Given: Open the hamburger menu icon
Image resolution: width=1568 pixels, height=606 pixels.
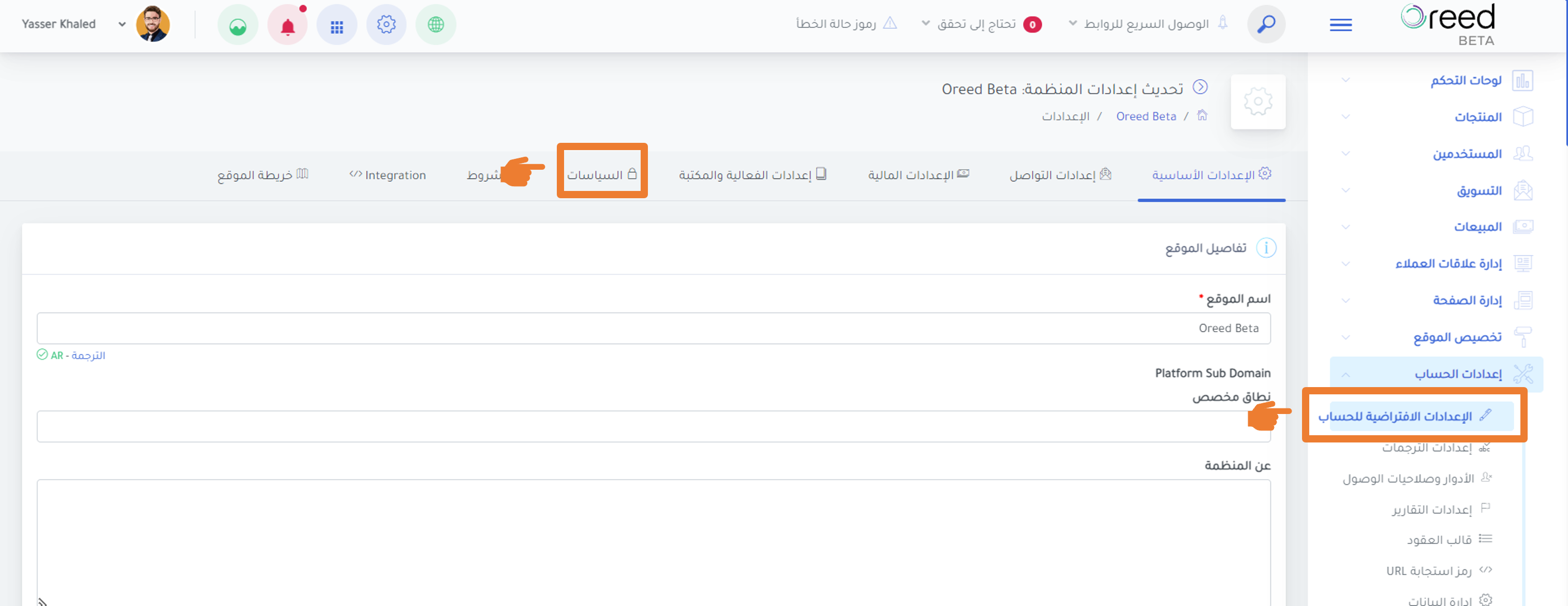Looking at the screenshot, I should [x=1340, y=25].
